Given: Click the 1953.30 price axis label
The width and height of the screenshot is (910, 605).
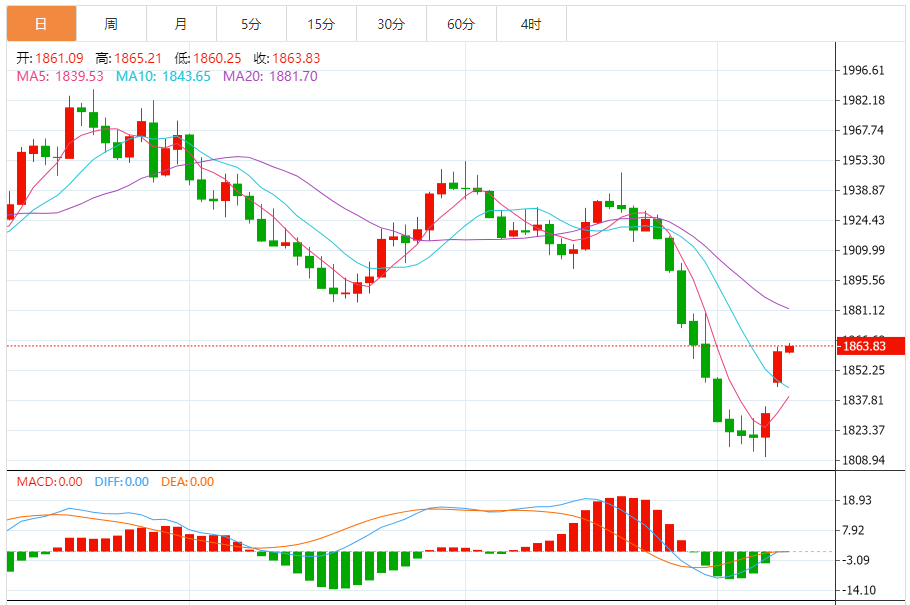Looking at the screenshot, I should (x=864, y=160).
